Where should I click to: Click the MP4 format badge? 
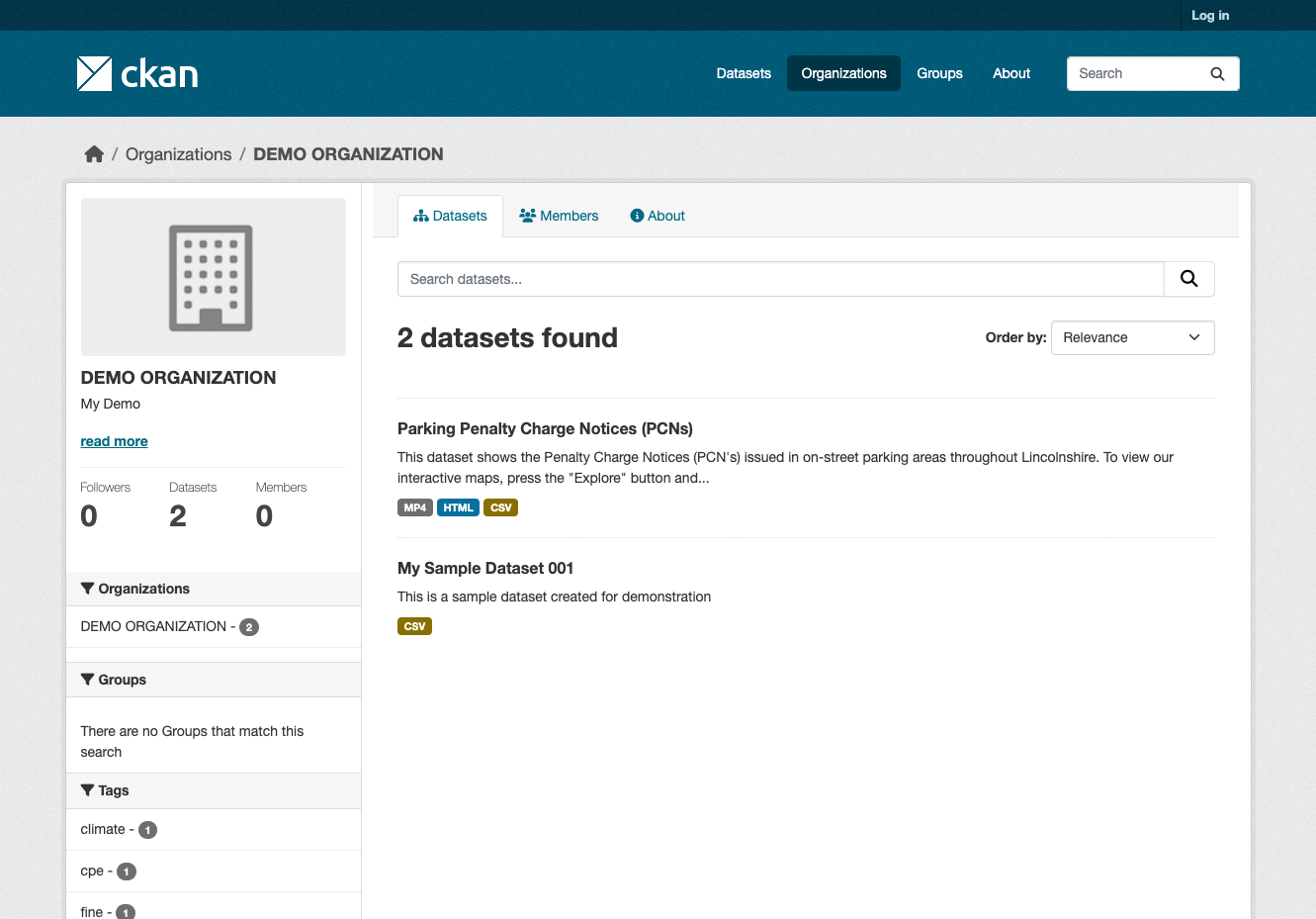click(x=415, y=507)
